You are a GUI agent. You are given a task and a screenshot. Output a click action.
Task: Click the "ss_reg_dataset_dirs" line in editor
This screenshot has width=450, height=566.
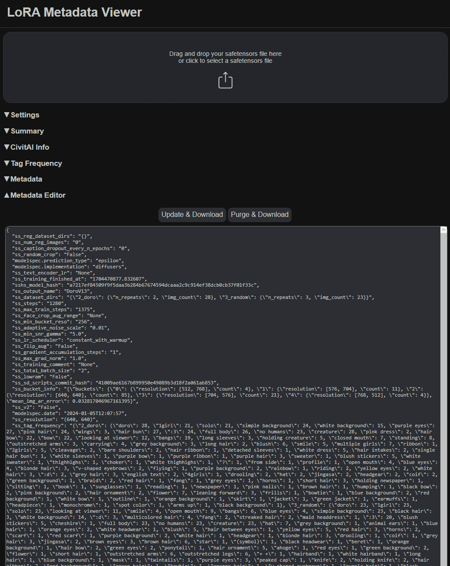pos(52,236)
